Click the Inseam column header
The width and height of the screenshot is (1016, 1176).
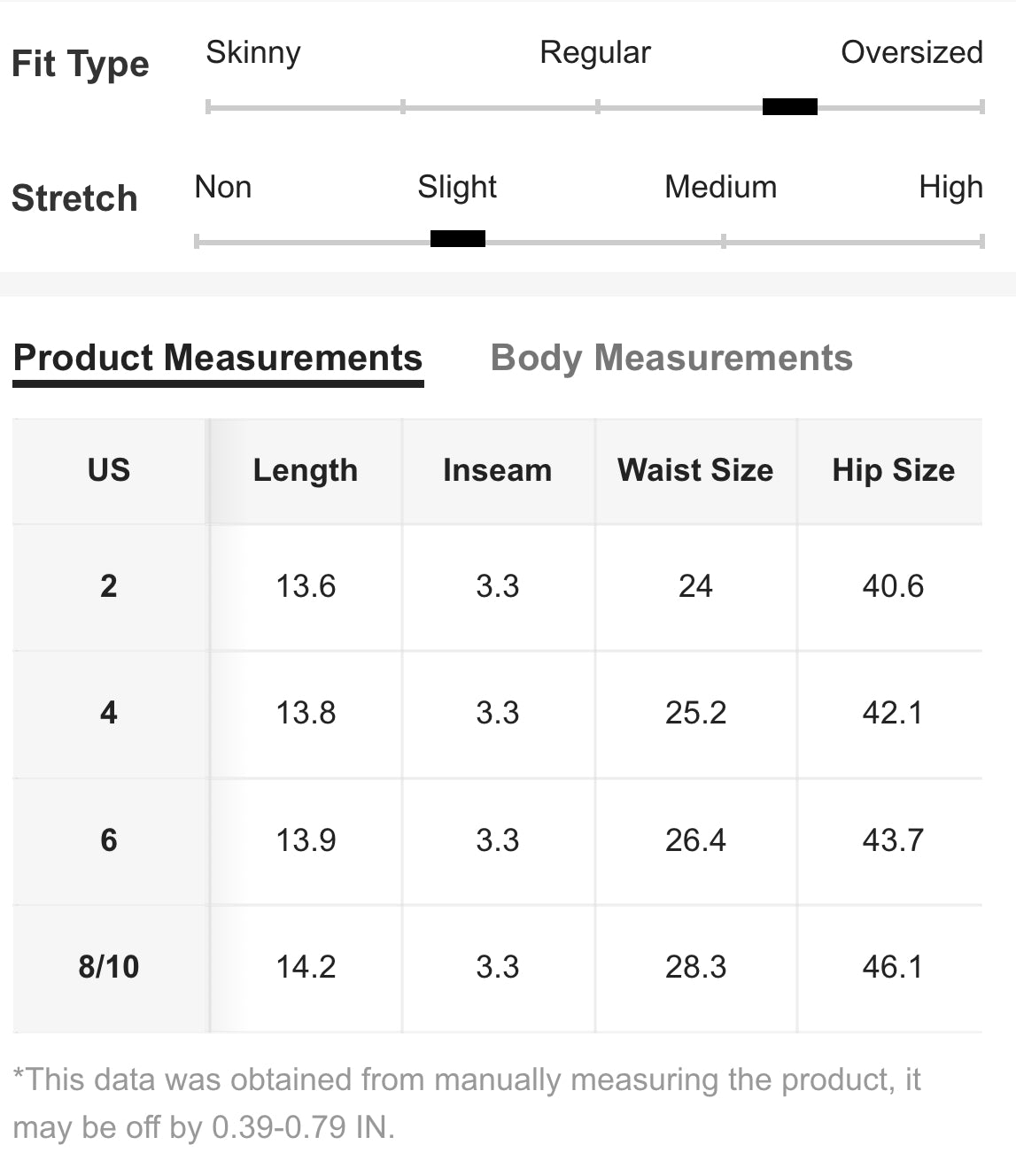[x=497, y=470]
